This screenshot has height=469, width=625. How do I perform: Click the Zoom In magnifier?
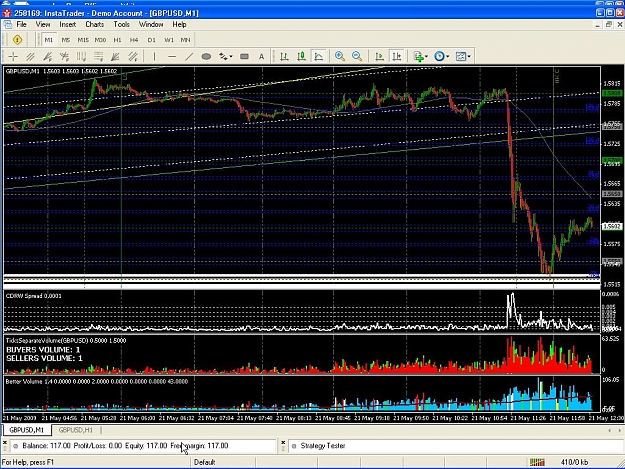coord(340,57)
